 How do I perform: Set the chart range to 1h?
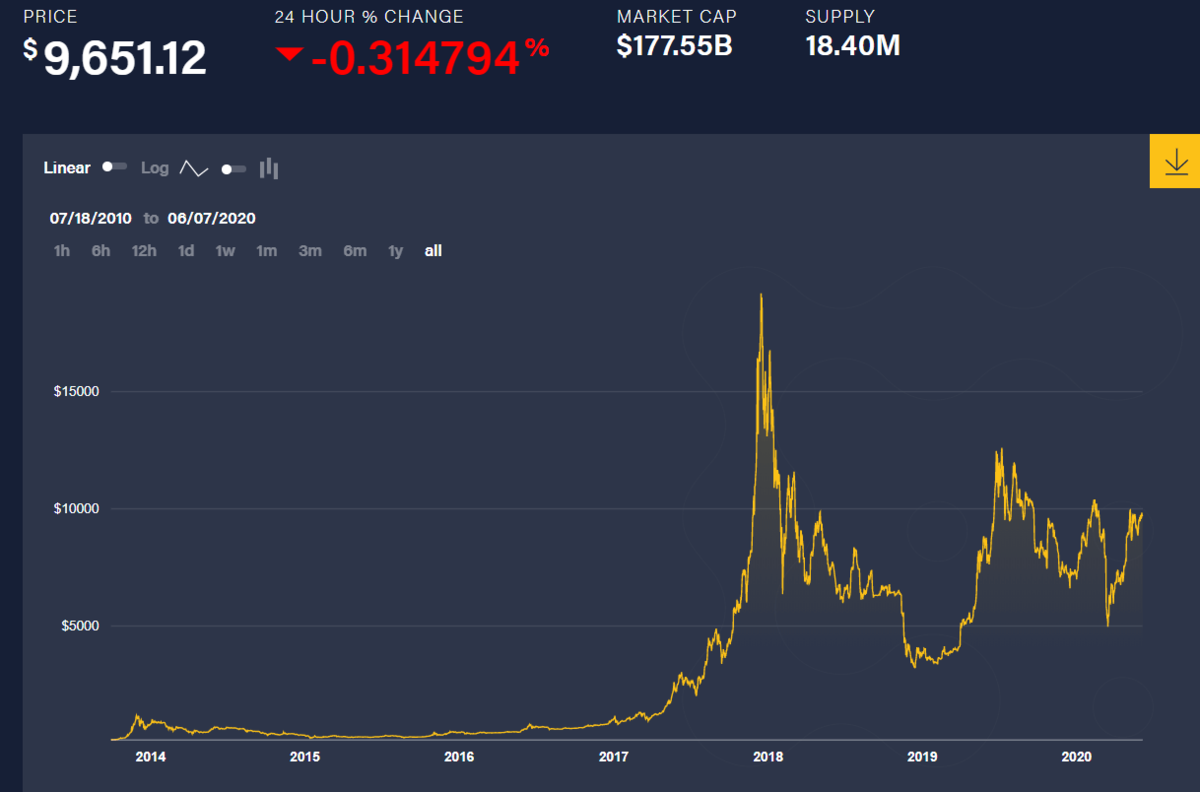[x=62, y=251]
